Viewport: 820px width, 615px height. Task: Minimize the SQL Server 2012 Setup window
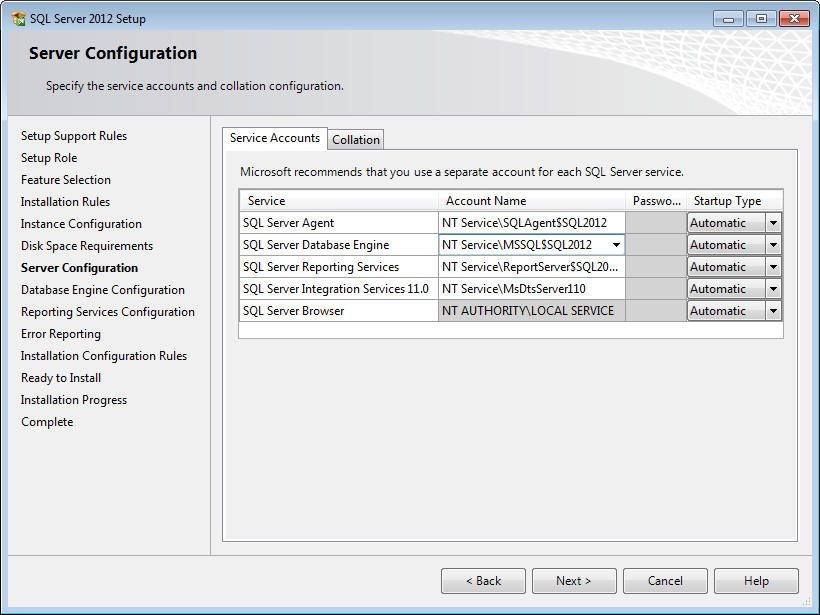pyautogui.click(x=728, y=19)
